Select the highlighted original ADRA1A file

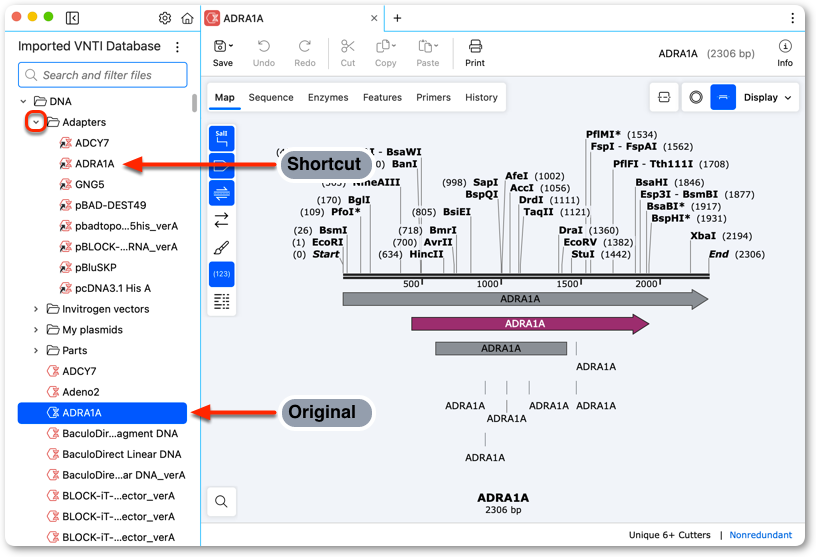coord(102,413)
